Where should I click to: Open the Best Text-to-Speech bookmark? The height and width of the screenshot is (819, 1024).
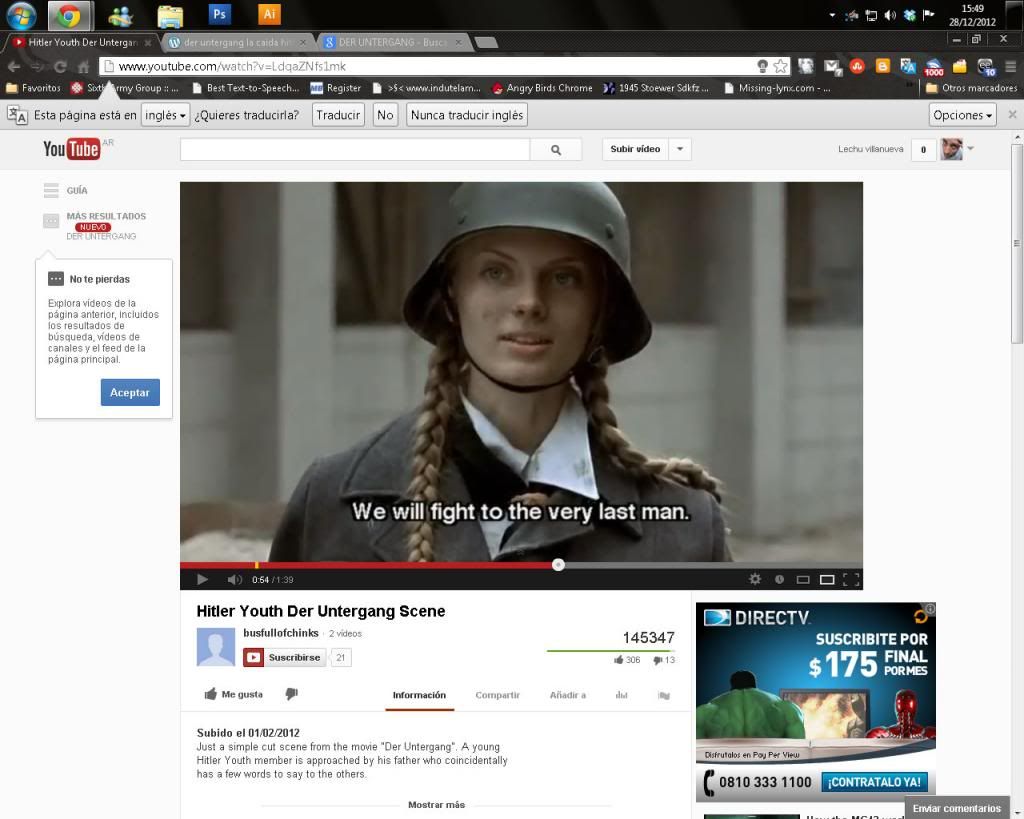click(x=246, y=88)
